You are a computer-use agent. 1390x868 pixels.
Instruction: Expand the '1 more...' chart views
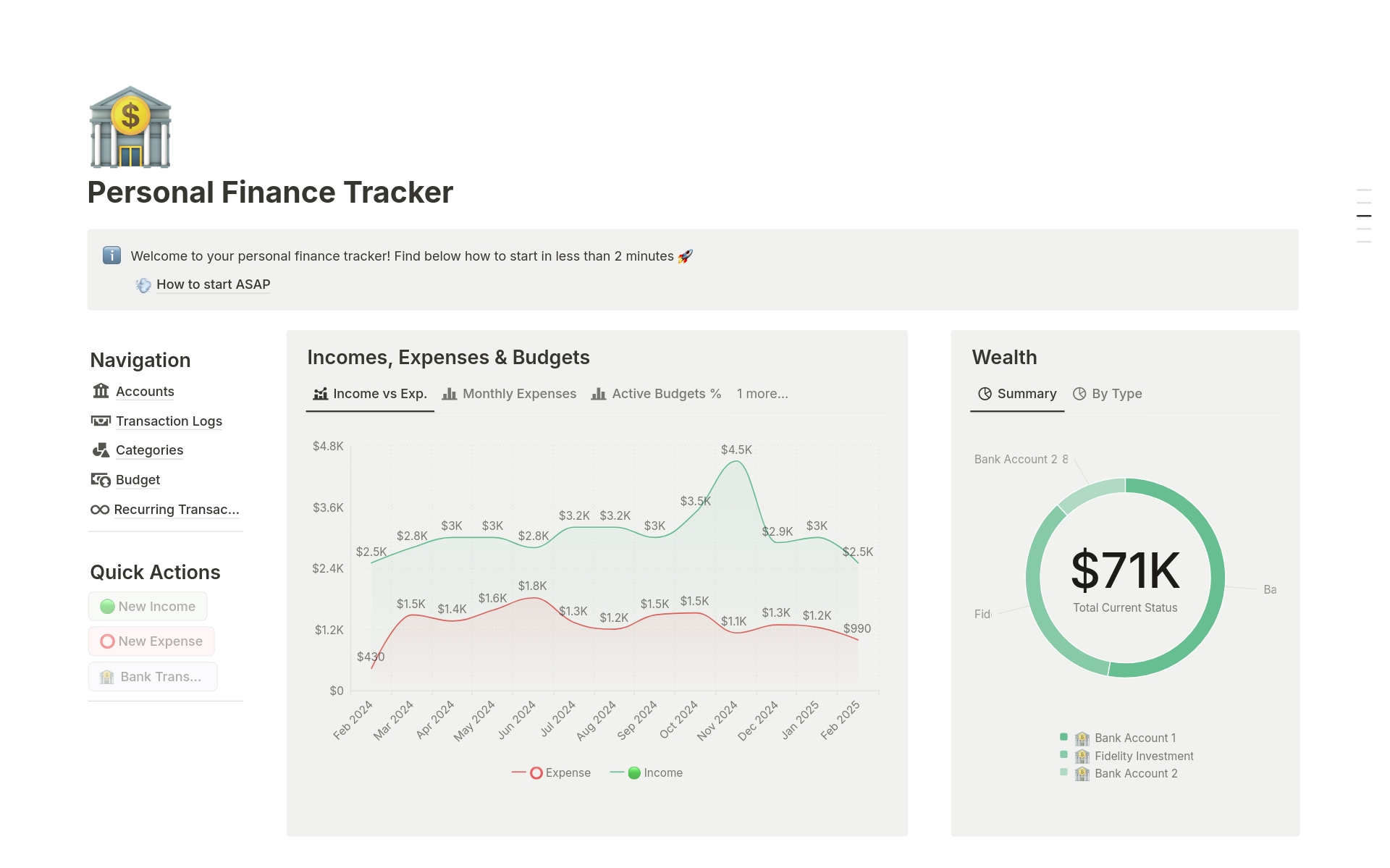(x=762, y=394)
